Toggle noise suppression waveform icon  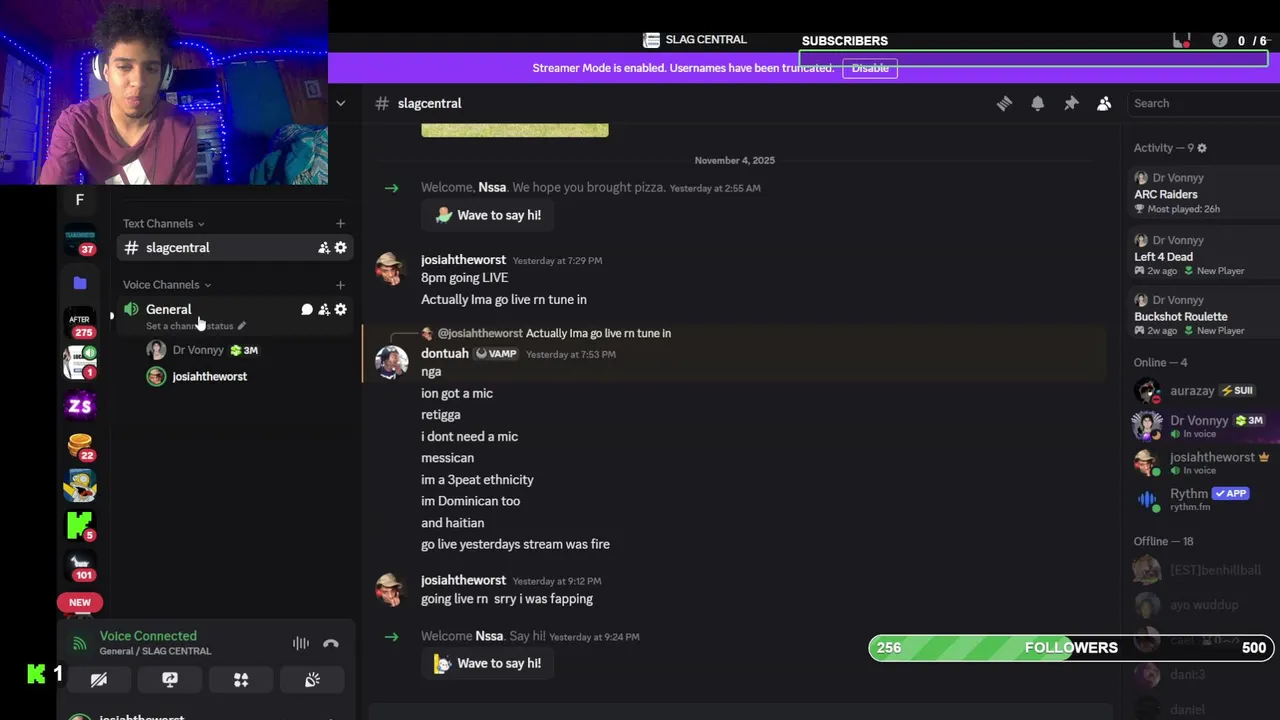pyautogui.click(x=301, y=644)
